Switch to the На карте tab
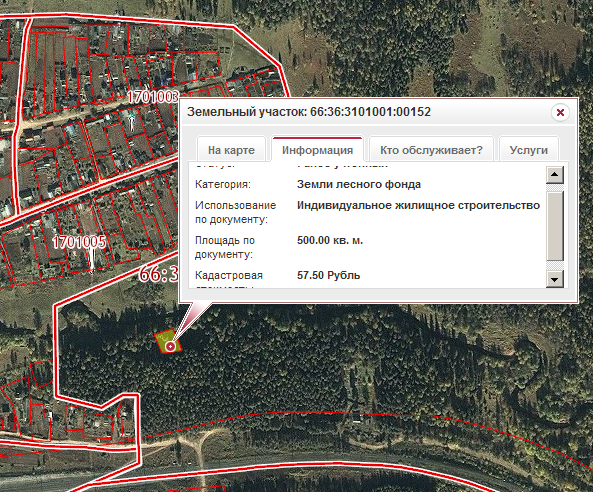Screen dimensions: 593x492 tap(231, 150)
